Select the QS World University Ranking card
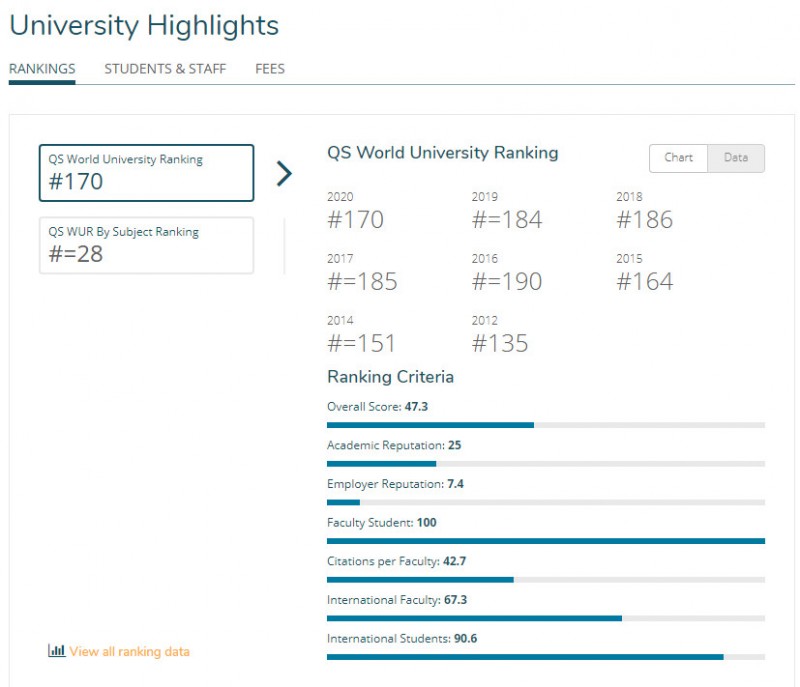 click(x=146, y=173)
